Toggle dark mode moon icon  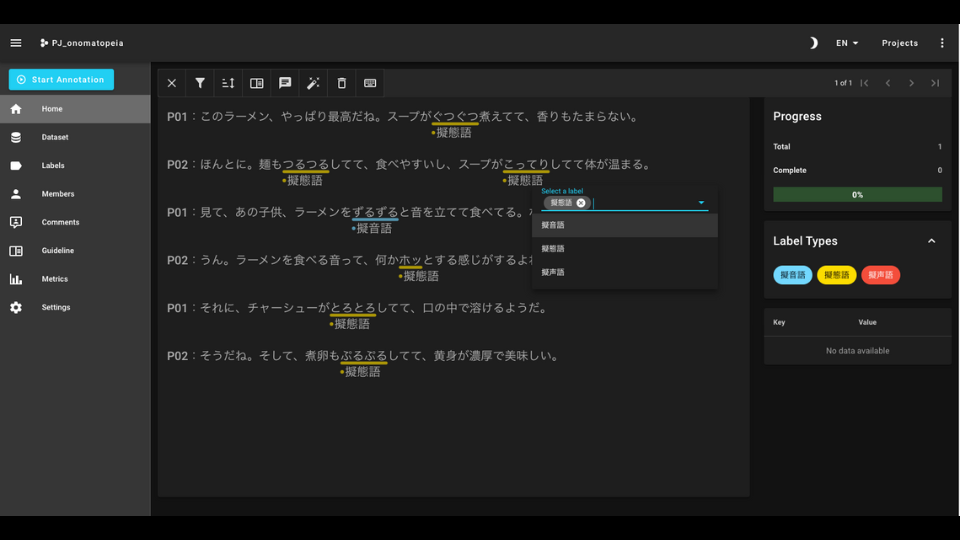tap(813, 43)
